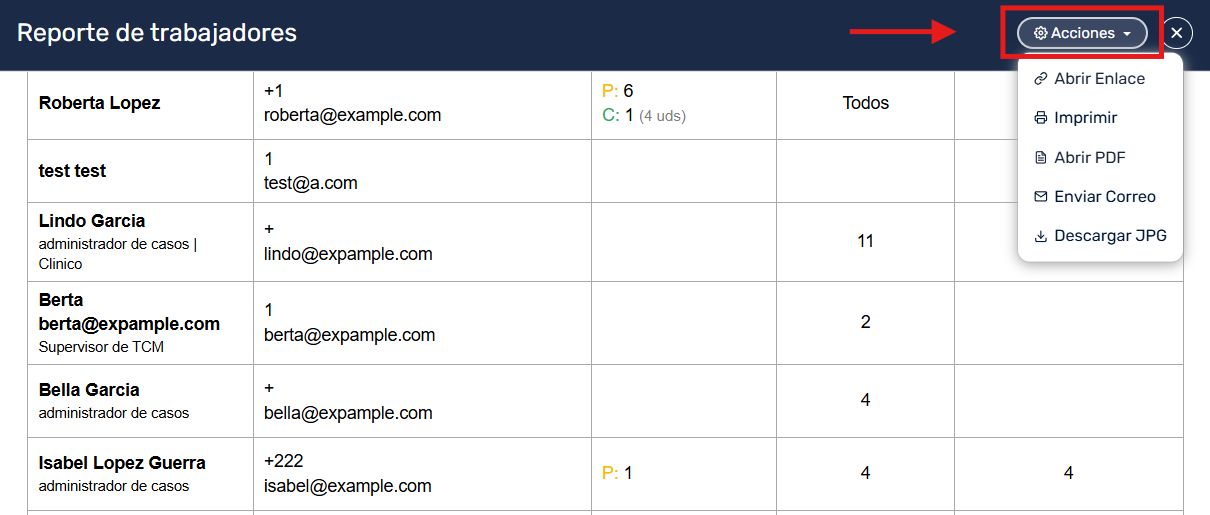Click the printer icon beside Imprimir

[1040, 118]
